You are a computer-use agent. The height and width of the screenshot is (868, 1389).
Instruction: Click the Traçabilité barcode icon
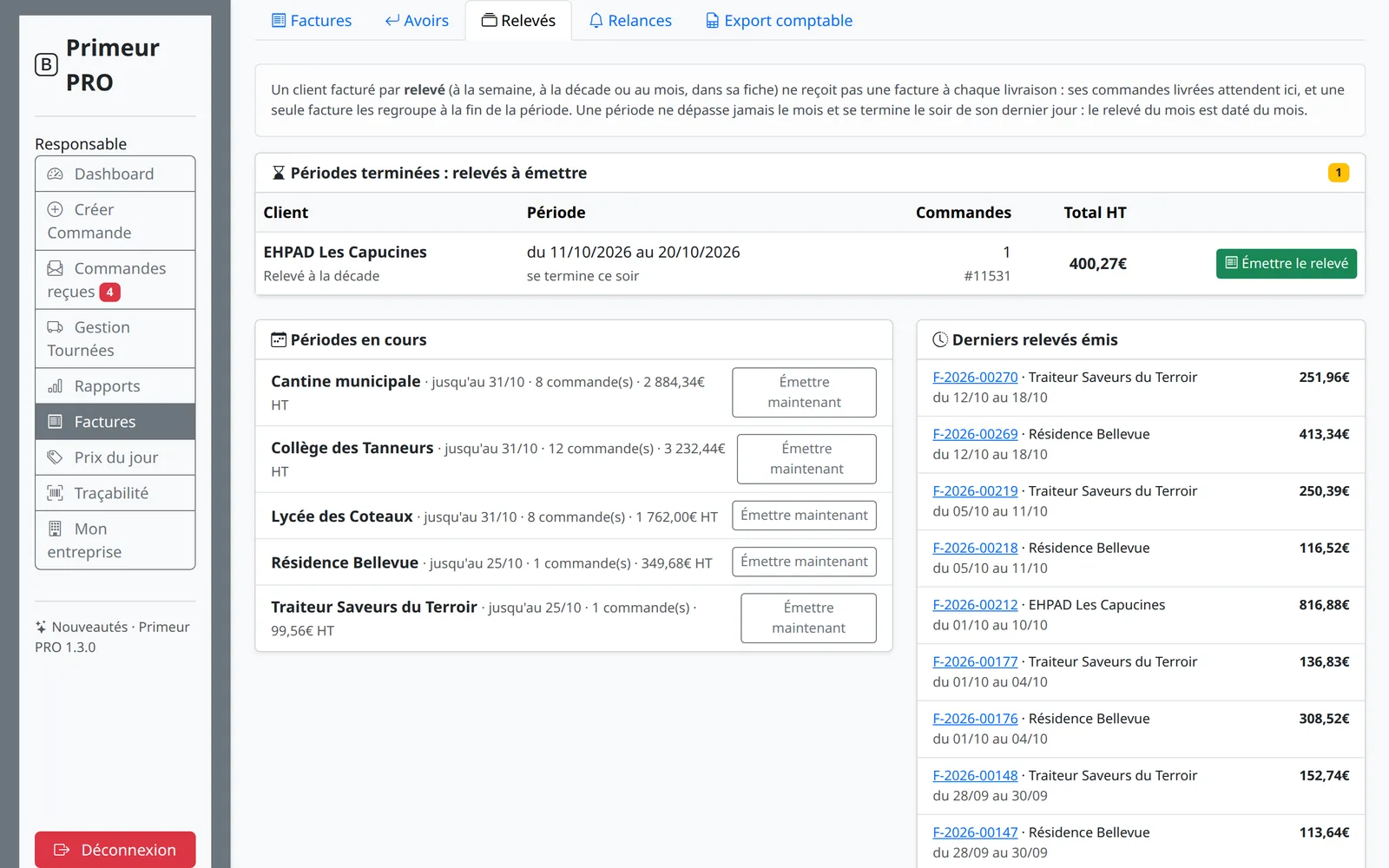pyautogui.click(x=56, y=493)
